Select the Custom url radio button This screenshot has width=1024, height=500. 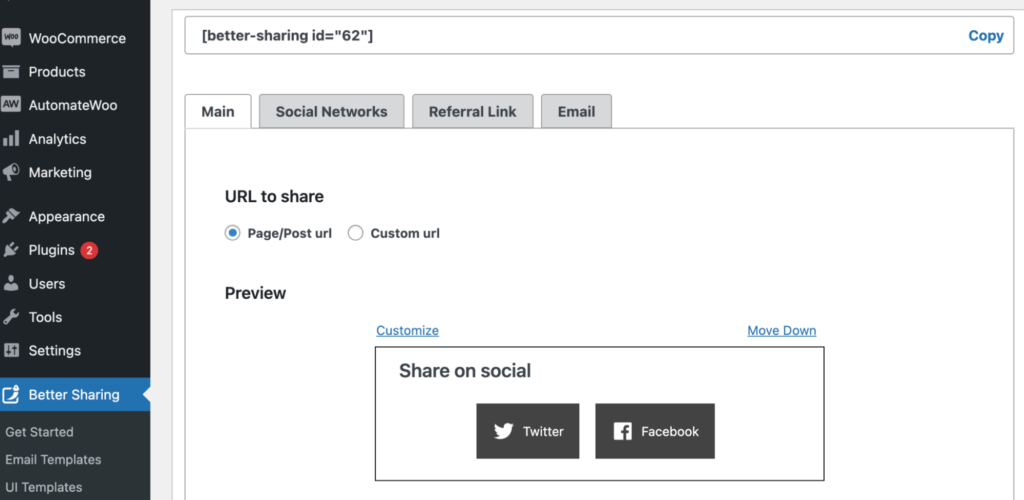[355, 233]
